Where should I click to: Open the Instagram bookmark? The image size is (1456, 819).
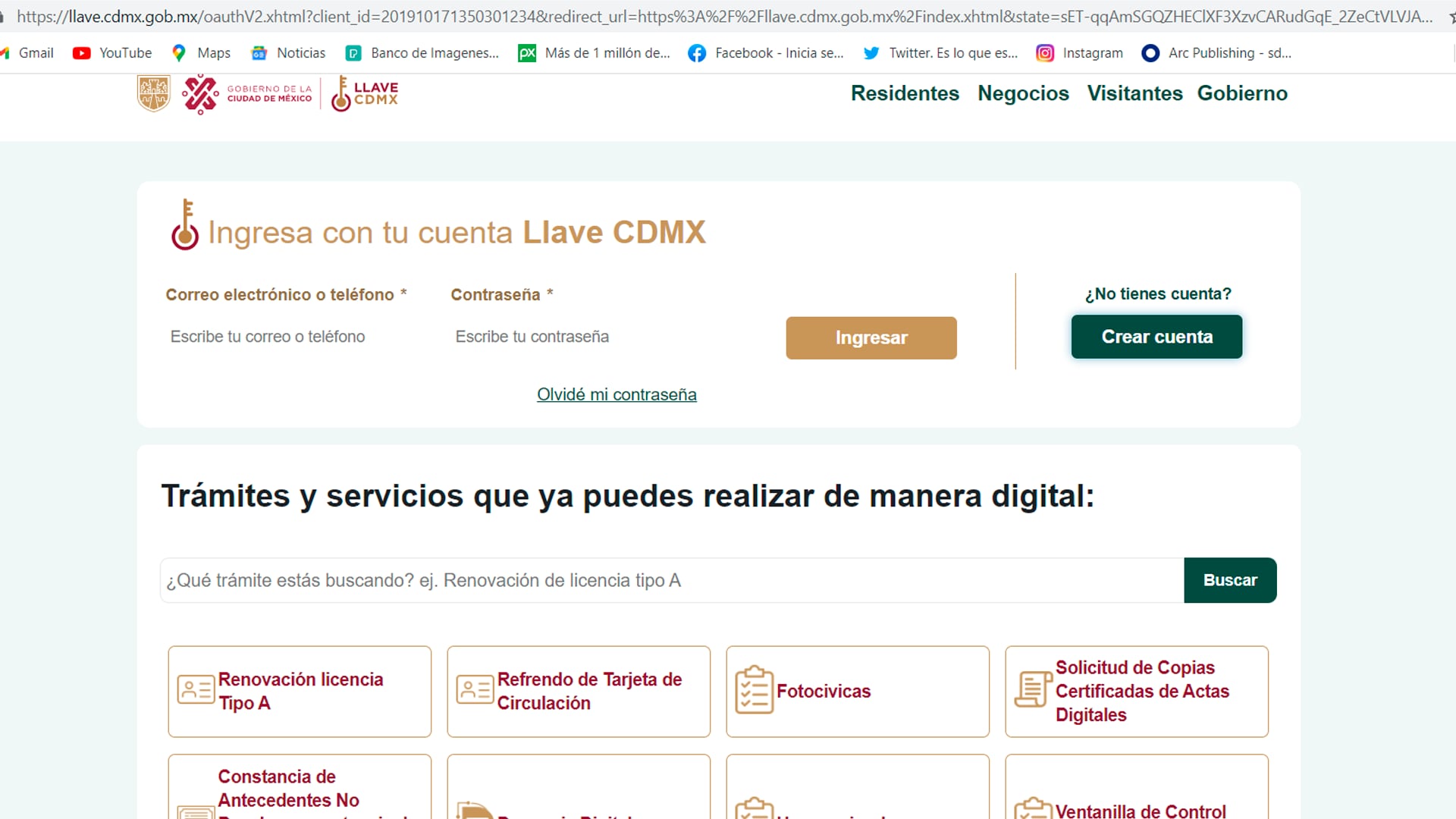pyautogui.click(x=1079, y=53)
